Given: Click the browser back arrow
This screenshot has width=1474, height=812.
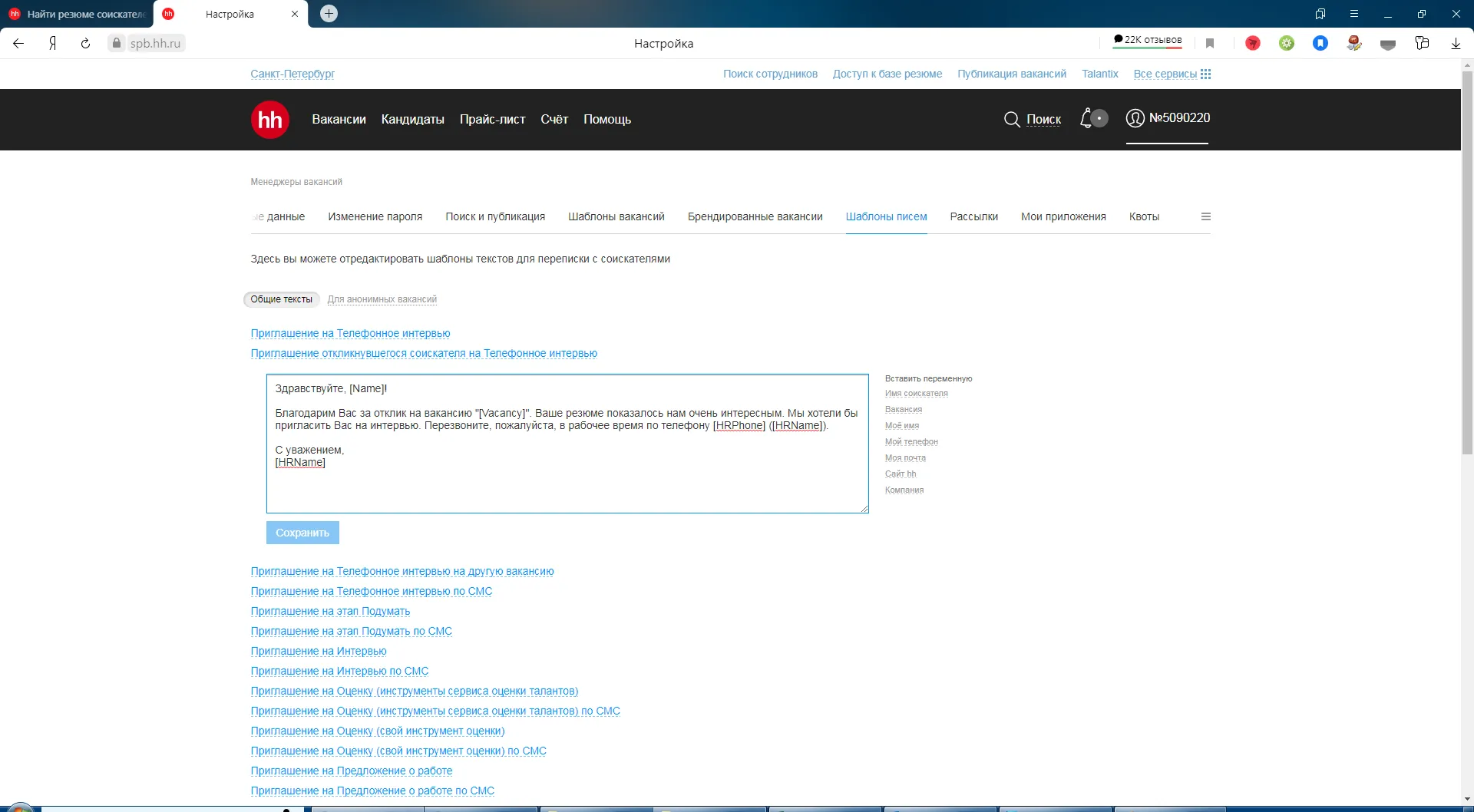Looking at the screenshot, I should pos(18,44).
